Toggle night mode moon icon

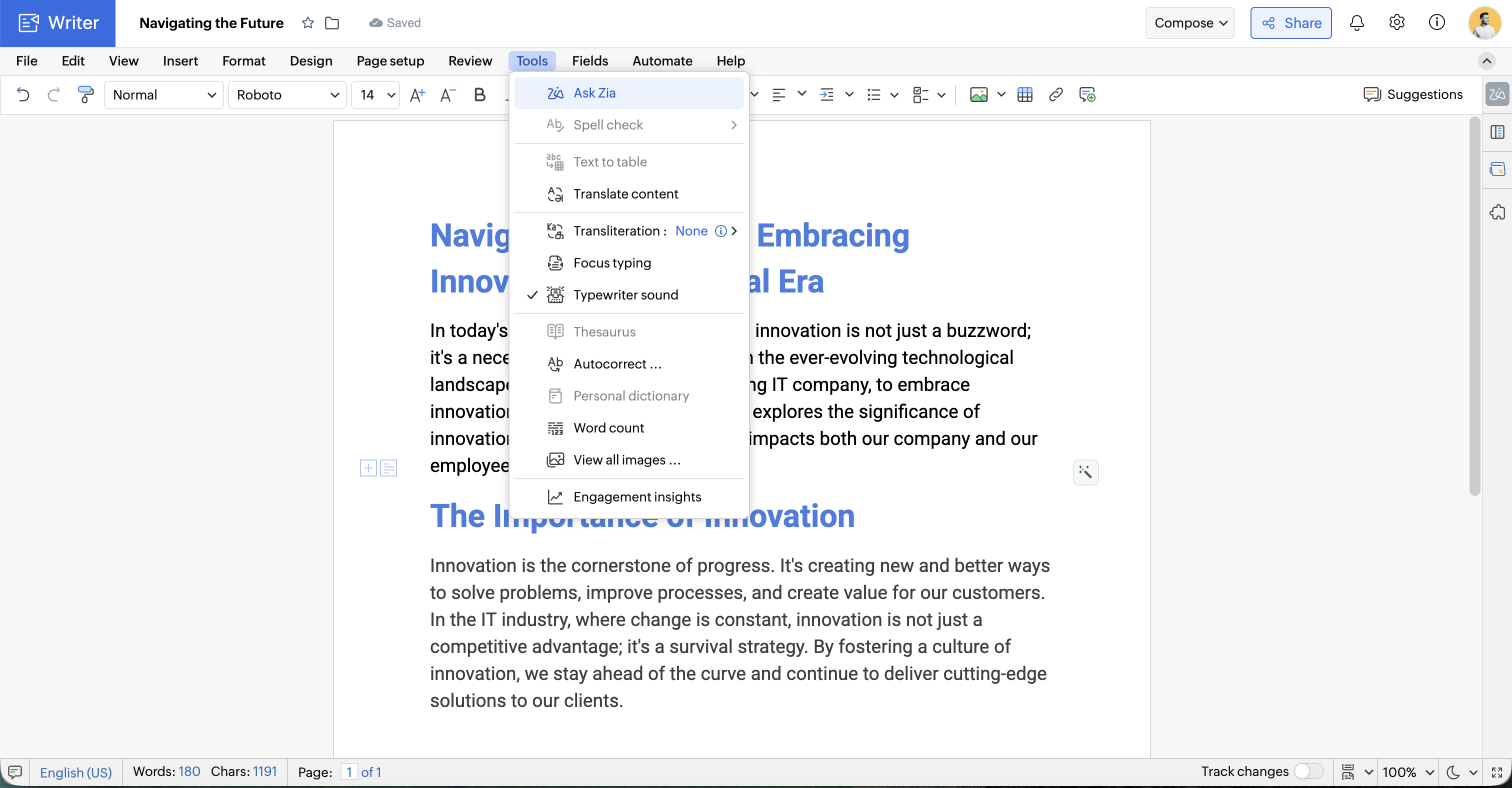(1453, 772)
